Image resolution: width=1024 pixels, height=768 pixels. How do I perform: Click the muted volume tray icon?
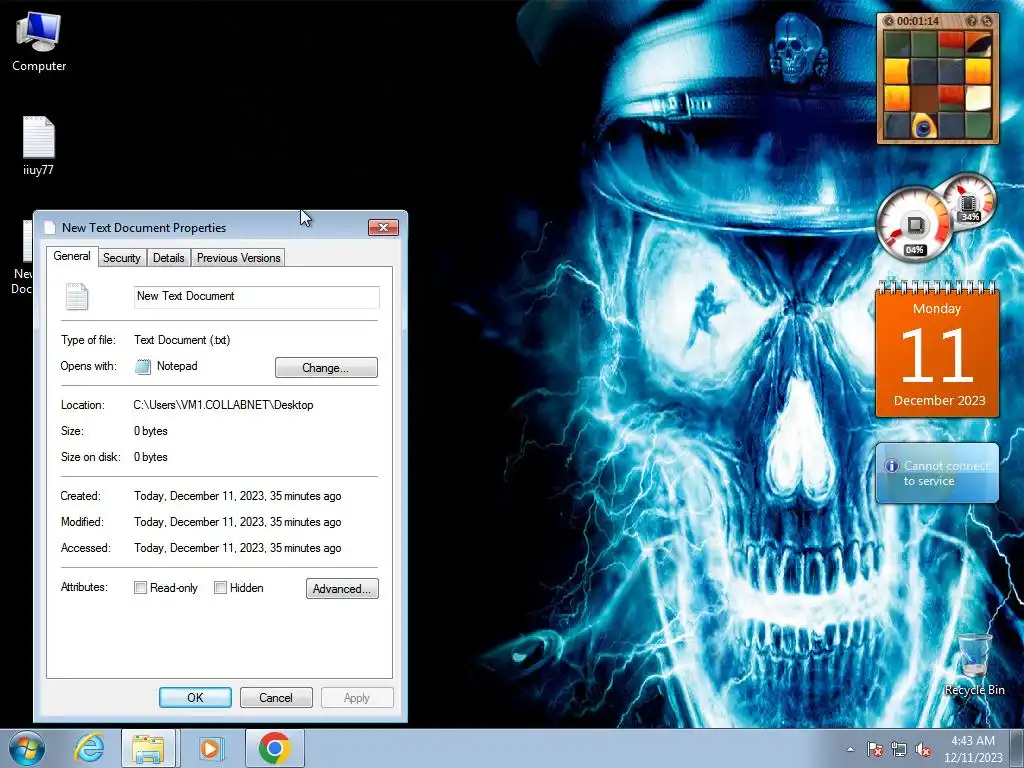pyautogui.click(x=923, y=749)
